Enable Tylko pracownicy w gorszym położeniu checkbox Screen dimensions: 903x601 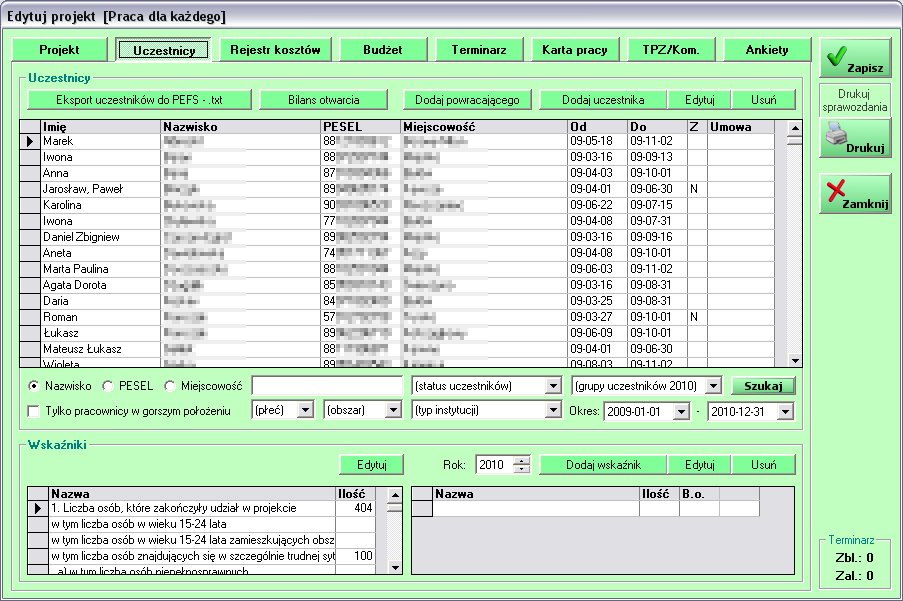click(34, 411)
